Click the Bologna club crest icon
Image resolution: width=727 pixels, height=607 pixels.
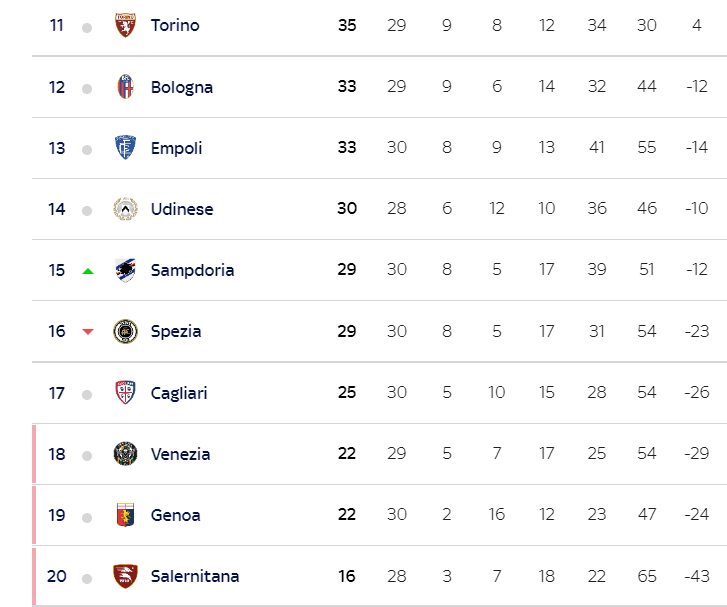coord(125,87)
